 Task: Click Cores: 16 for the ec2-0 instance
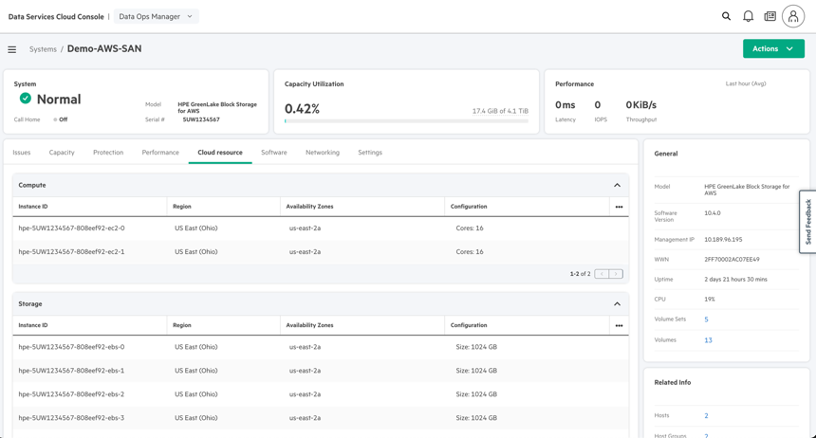click(469, 228)
